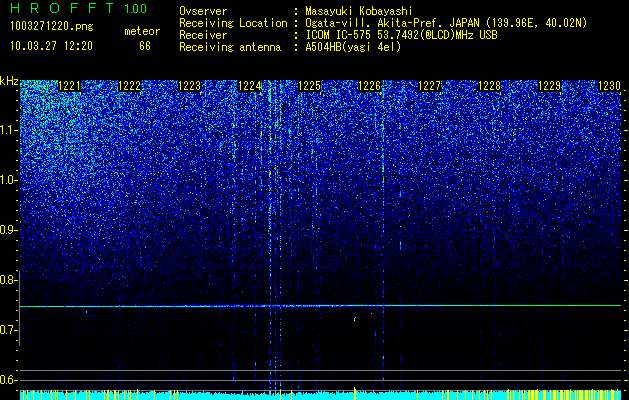
Task: Click the meteor label
Action: (x=142, y=31)
